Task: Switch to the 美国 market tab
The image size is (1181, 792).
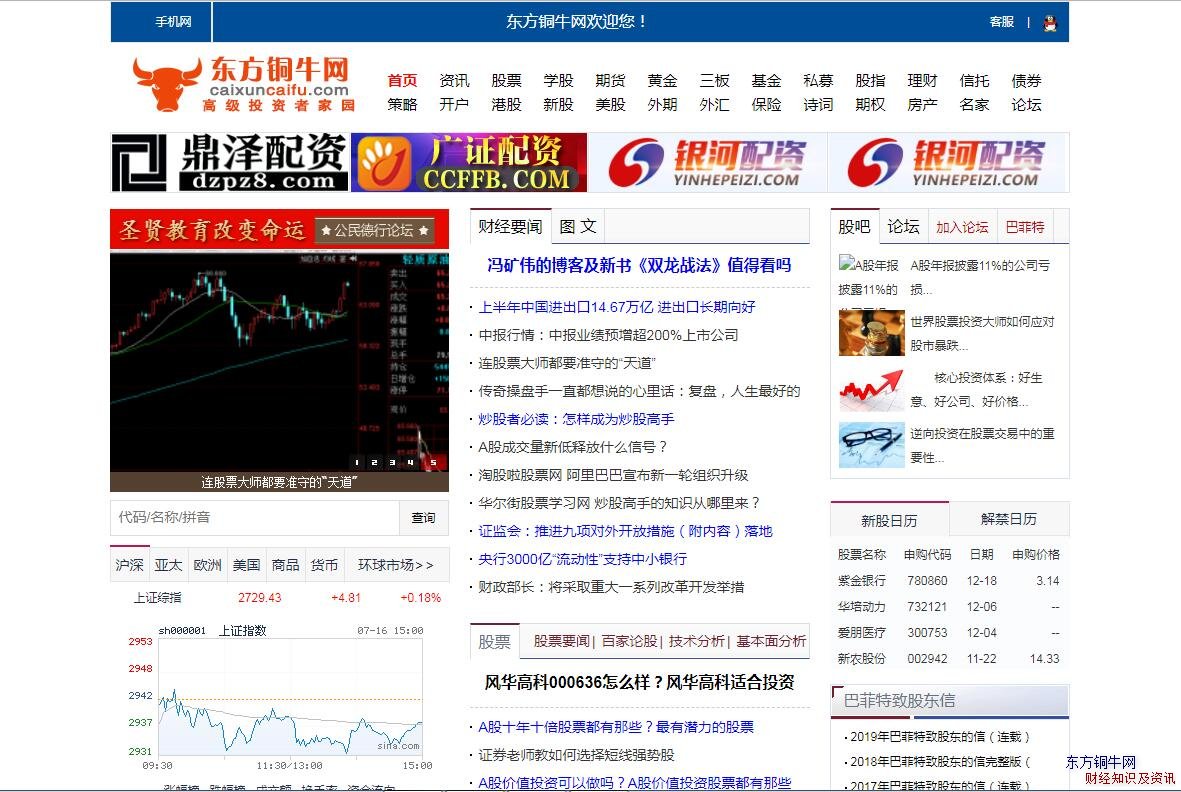Action: pyautogui.click(x=246, y=565)
